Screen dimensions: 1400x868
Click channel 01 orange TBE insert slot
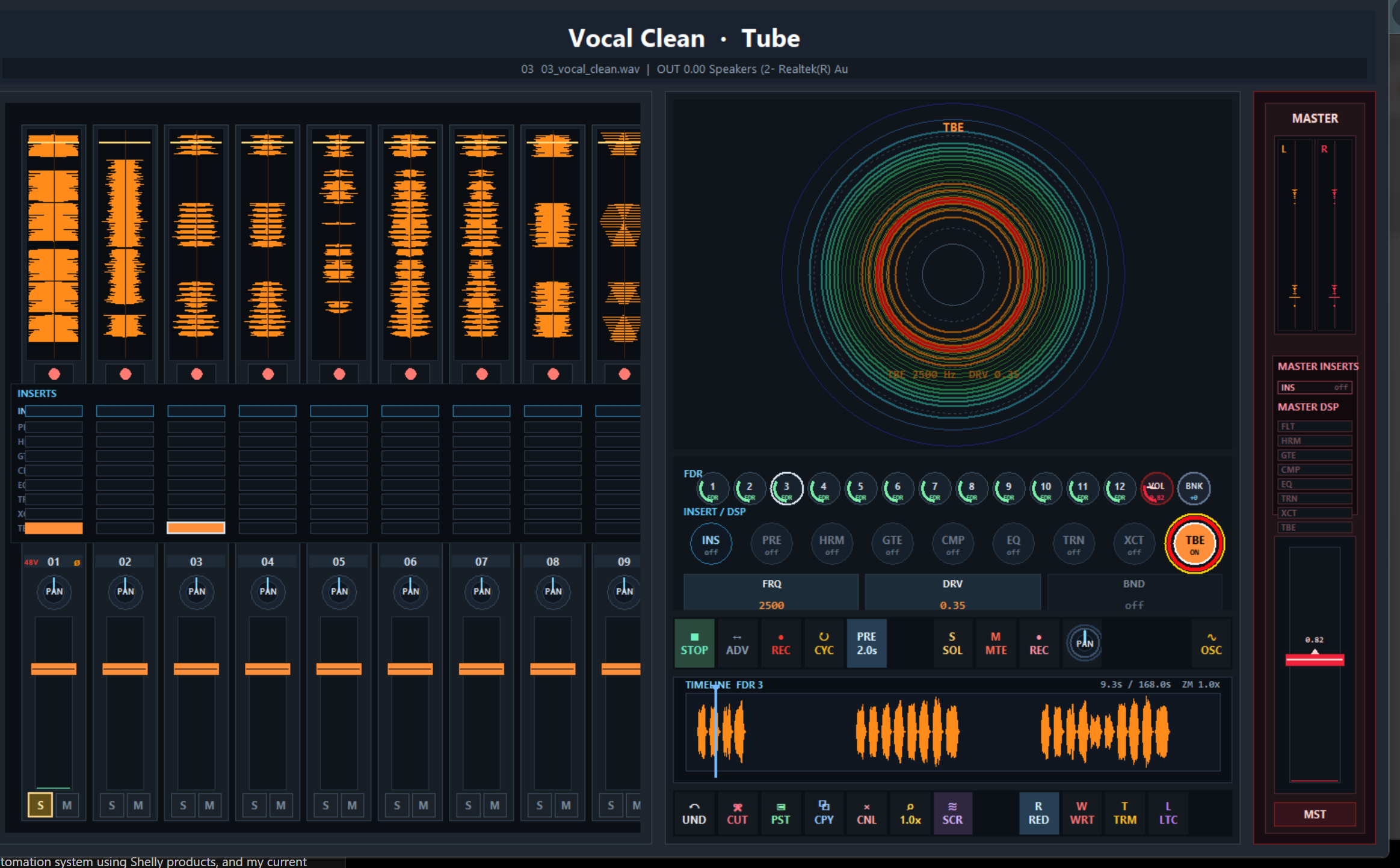[x=54, y=528]
